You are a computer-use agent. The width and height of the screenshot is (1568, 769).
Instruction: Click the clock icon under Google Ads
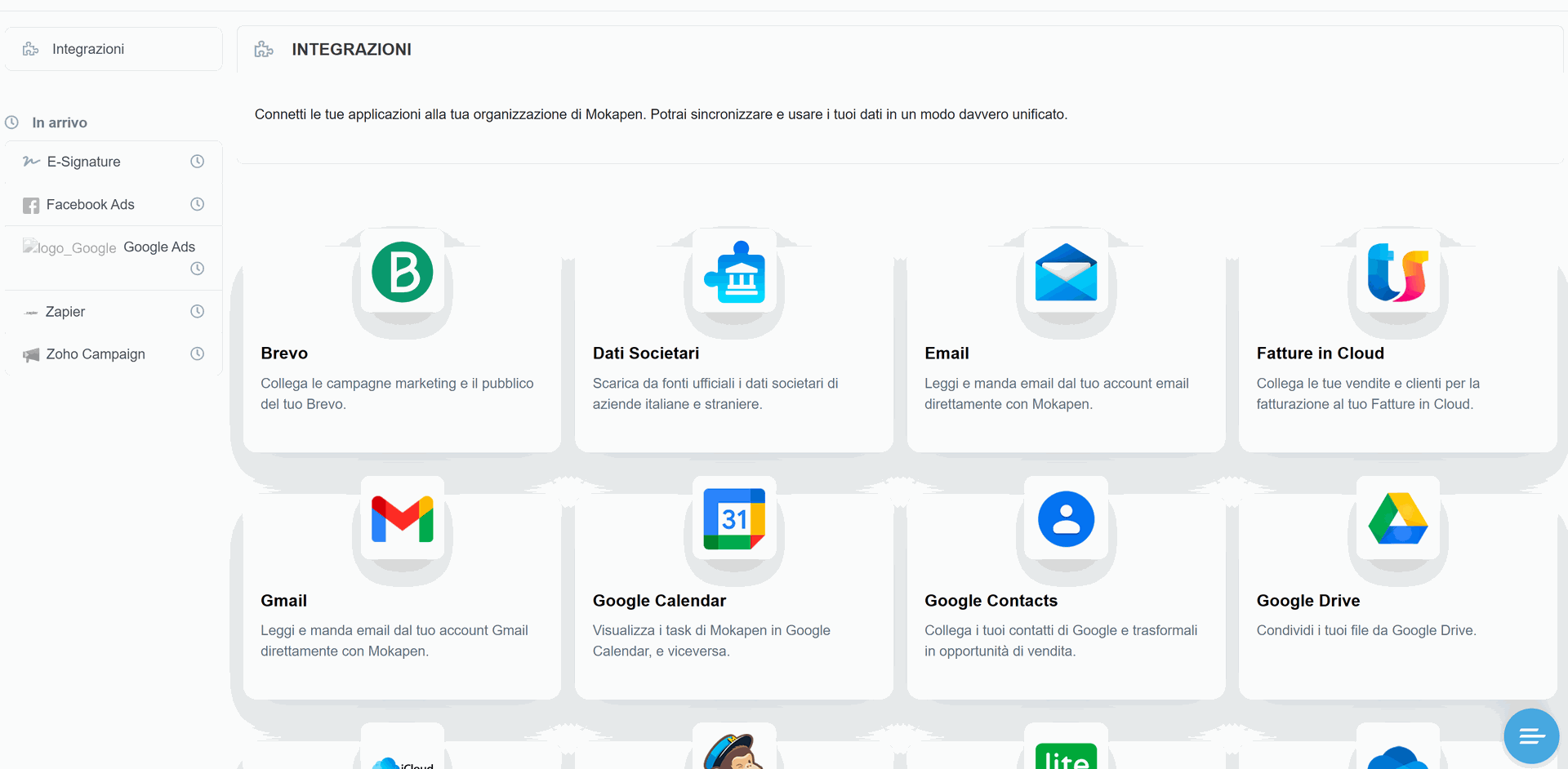pos(197,269)
